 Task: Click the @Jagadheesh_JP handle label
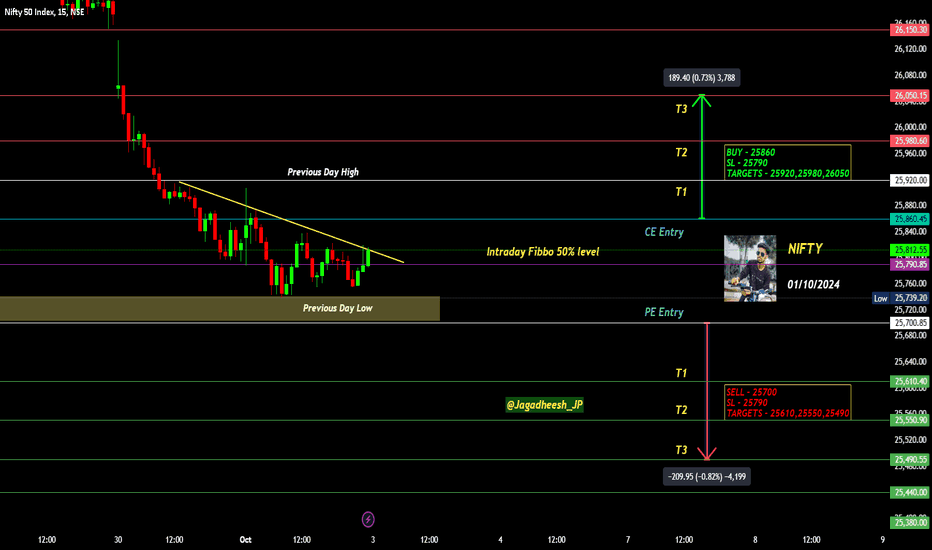click(x=544, y=405)
